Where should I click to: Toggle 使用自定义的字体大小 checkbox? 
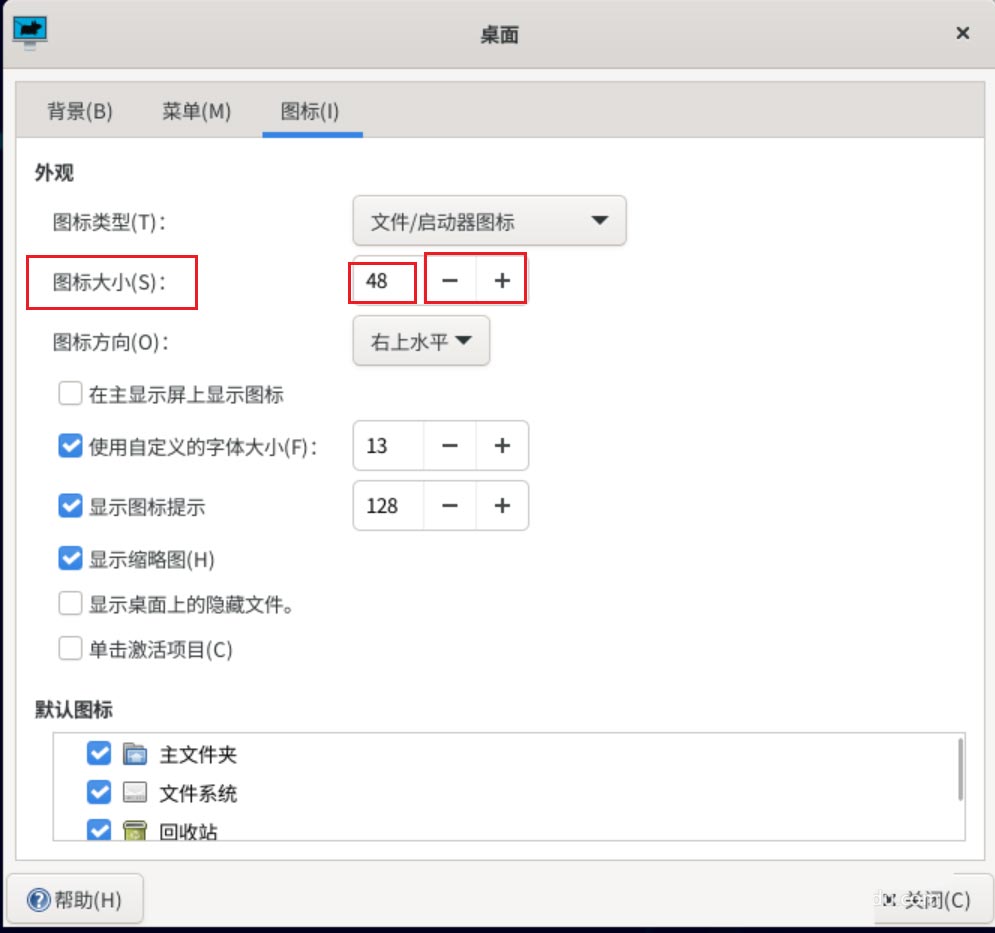pyautogui.click(x=70, y=446)
